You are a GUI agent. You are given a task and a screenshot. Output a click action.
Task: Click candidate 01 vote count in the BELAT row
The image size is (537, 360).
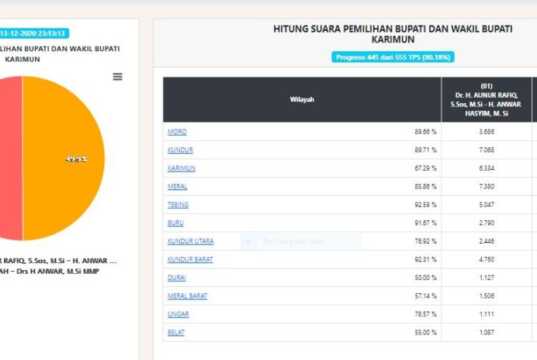[x=486, y=333]
